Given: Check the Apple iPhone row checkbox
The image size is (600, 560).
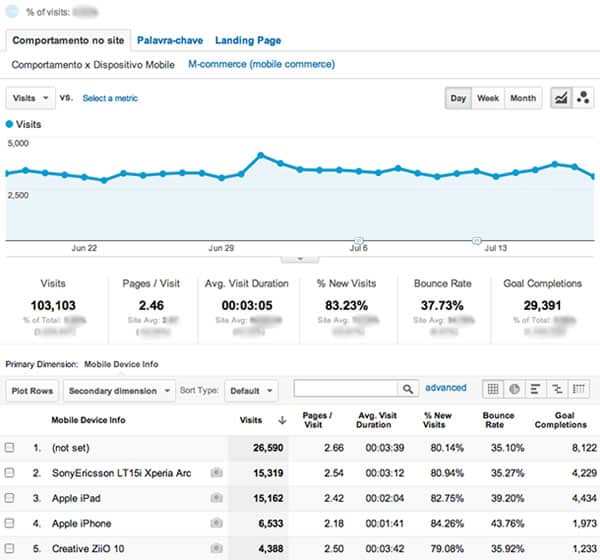Looking at the screenshot, I should click(x=10, y=523).
